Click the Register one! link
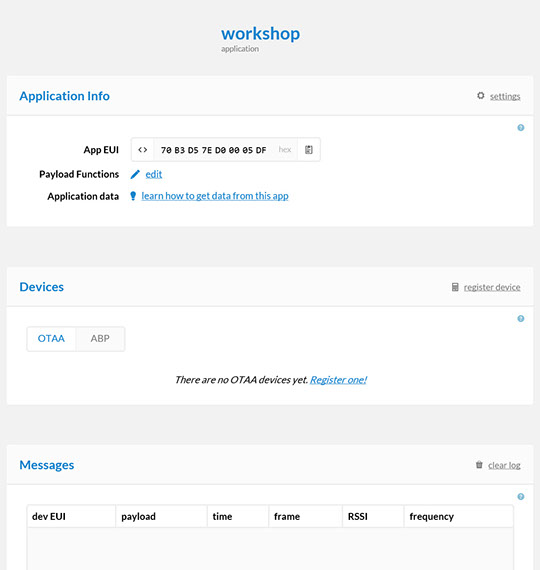This screenshot has width=540, height=570. pos(338,380)
